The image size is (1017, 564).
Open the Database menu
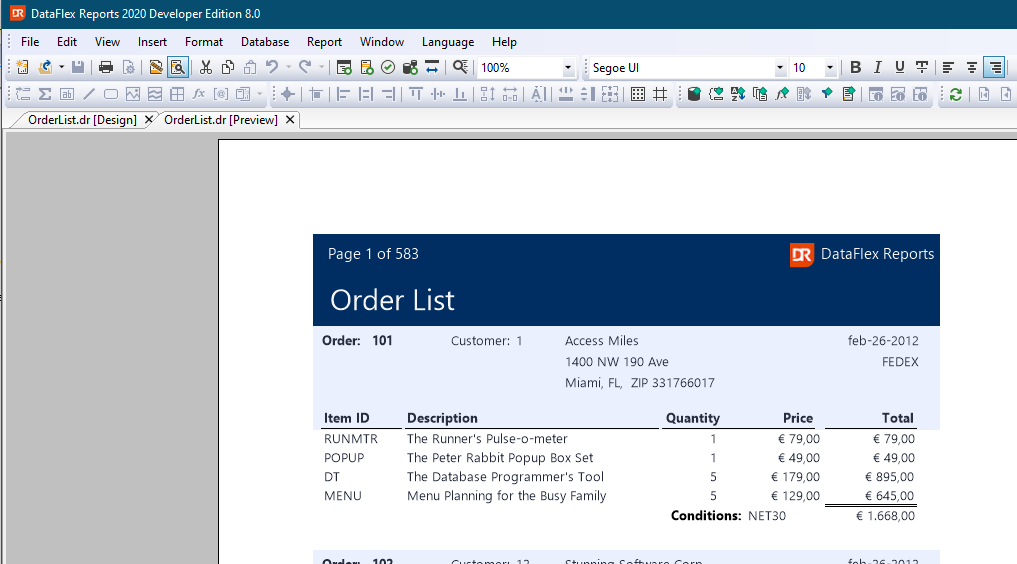265,42
